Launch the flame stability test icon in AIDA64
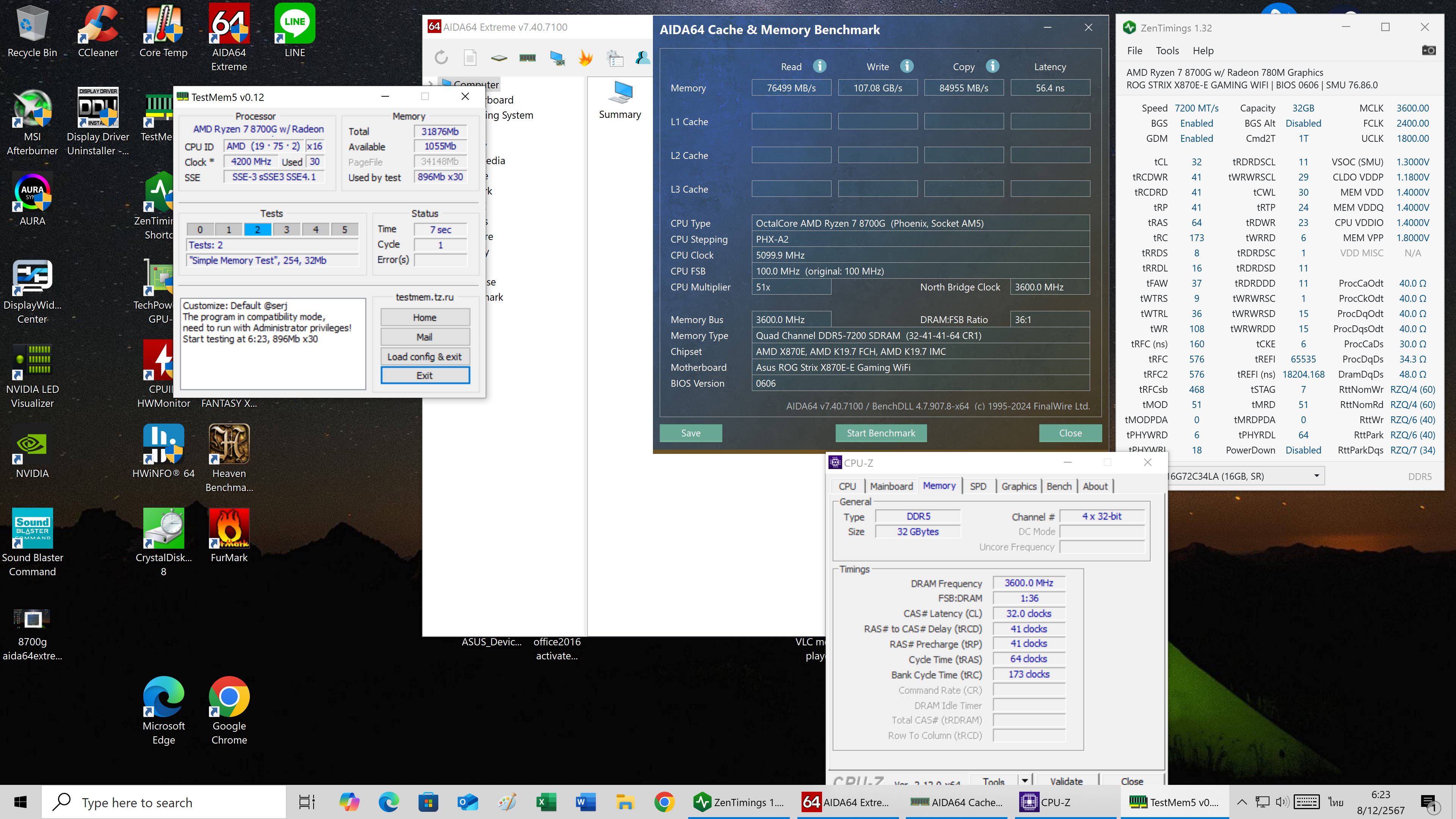This screenshot has height=819, width=1456. tap(585, 57)
